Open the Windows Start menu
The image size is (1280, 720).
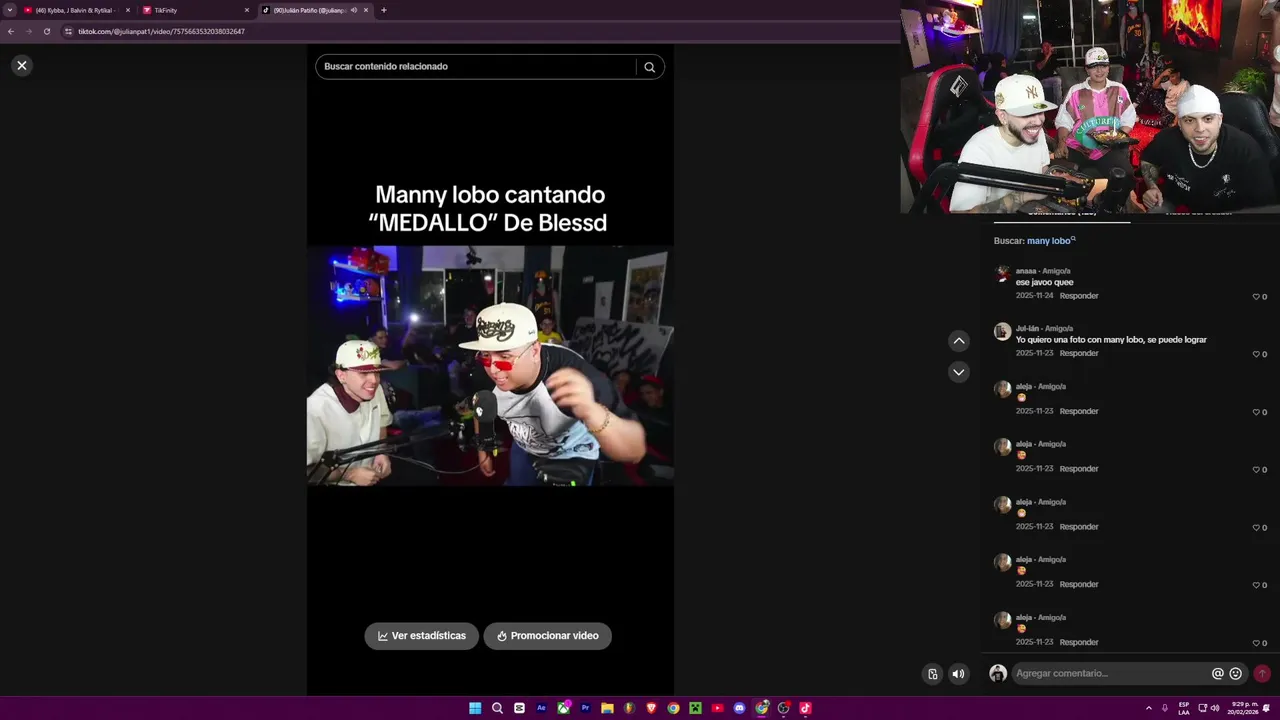(475, 708)
